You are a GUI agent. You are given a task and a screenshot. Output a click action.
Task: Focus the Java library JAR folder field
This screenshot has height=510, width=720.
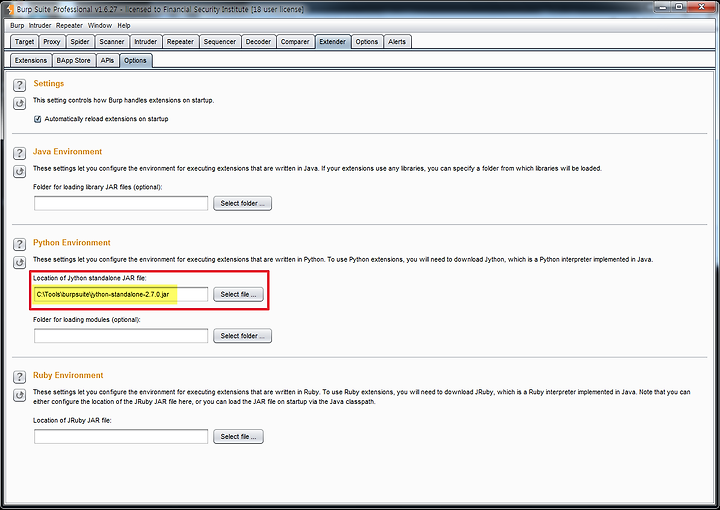click(x=121, y=203)
